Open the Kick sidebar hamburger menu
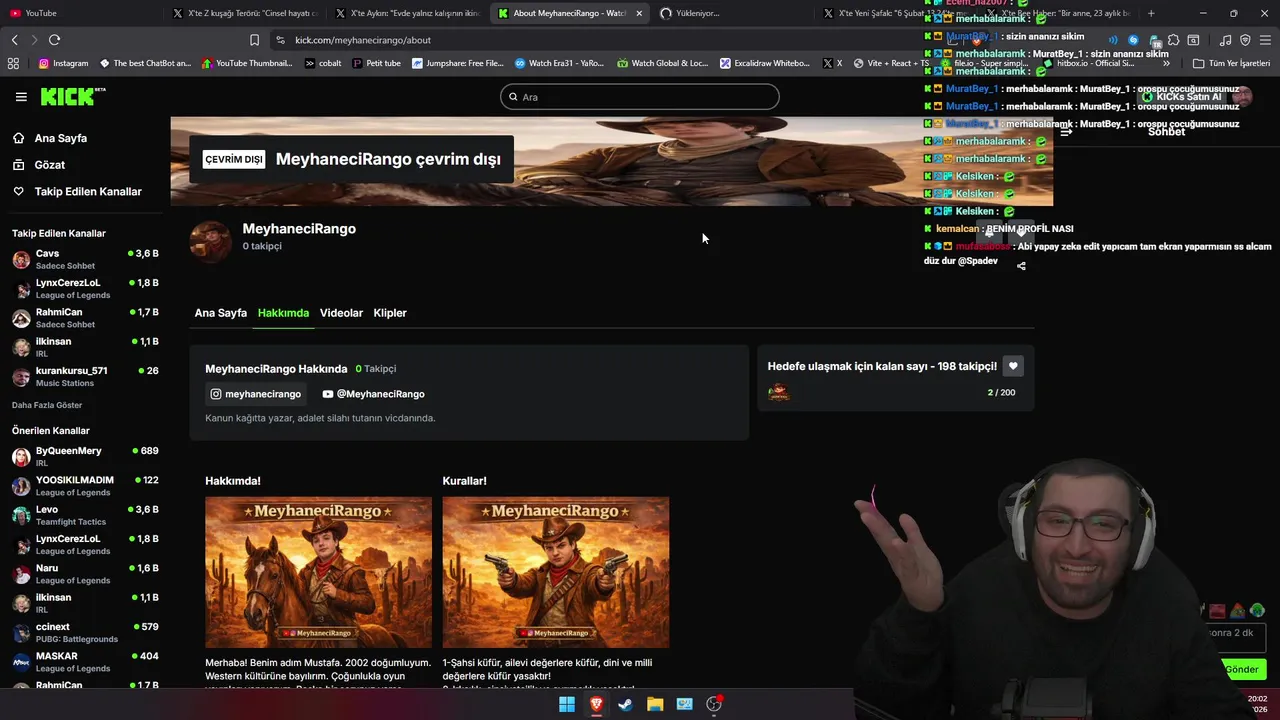 point(21,97)
